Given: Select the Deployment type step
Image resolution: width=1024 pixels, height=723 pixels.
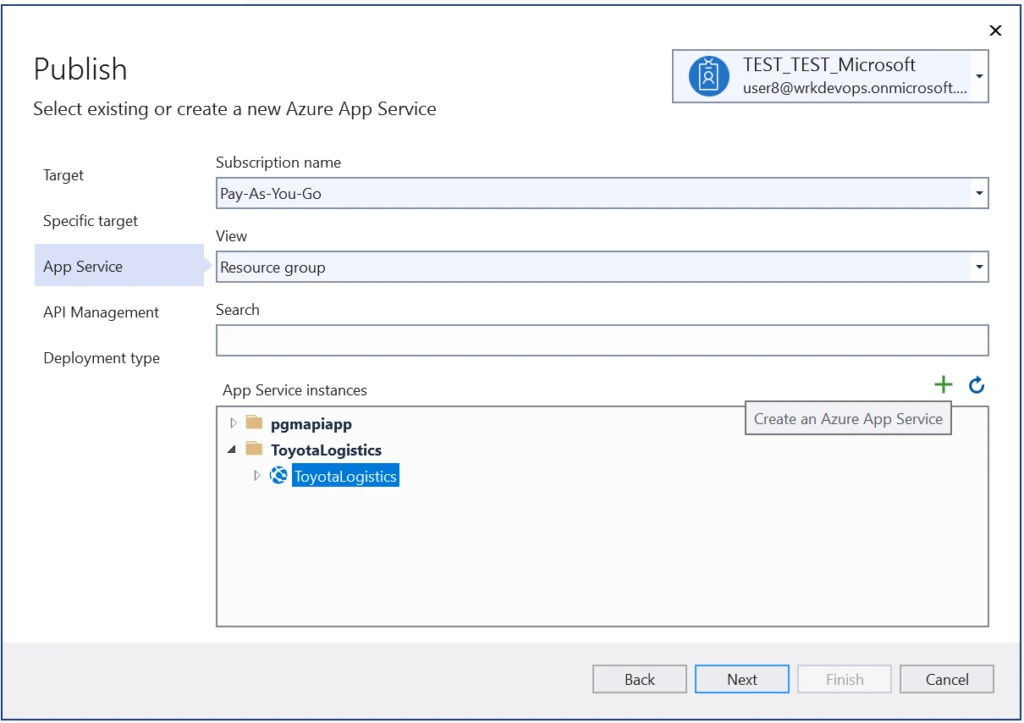Looking at the screenshot, I should pyautogui.click(x=101, y=357).
